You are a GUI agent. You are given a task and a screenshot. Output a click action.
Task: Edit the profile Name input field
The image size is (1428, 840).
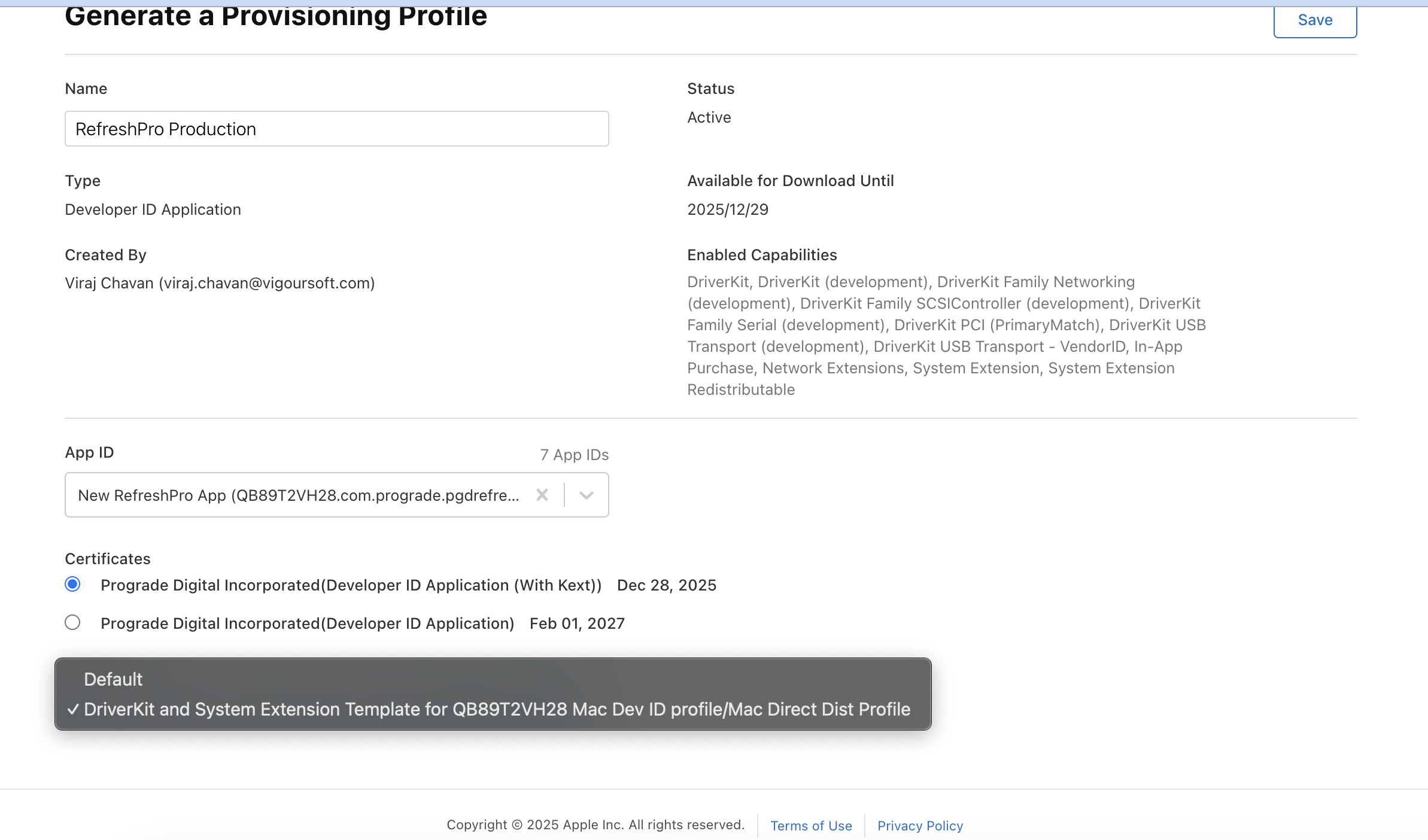coord(337,129)
